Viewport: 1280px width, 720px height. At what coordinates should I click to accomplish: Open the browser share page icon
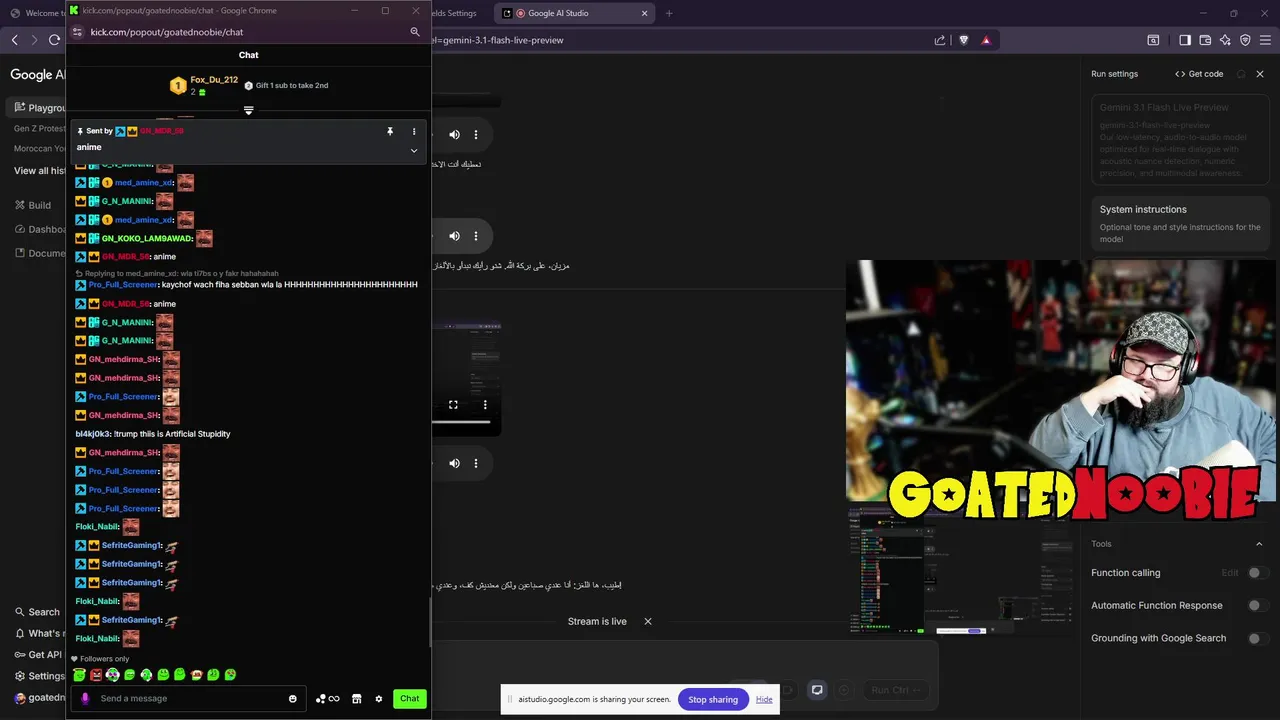[940, 40]
